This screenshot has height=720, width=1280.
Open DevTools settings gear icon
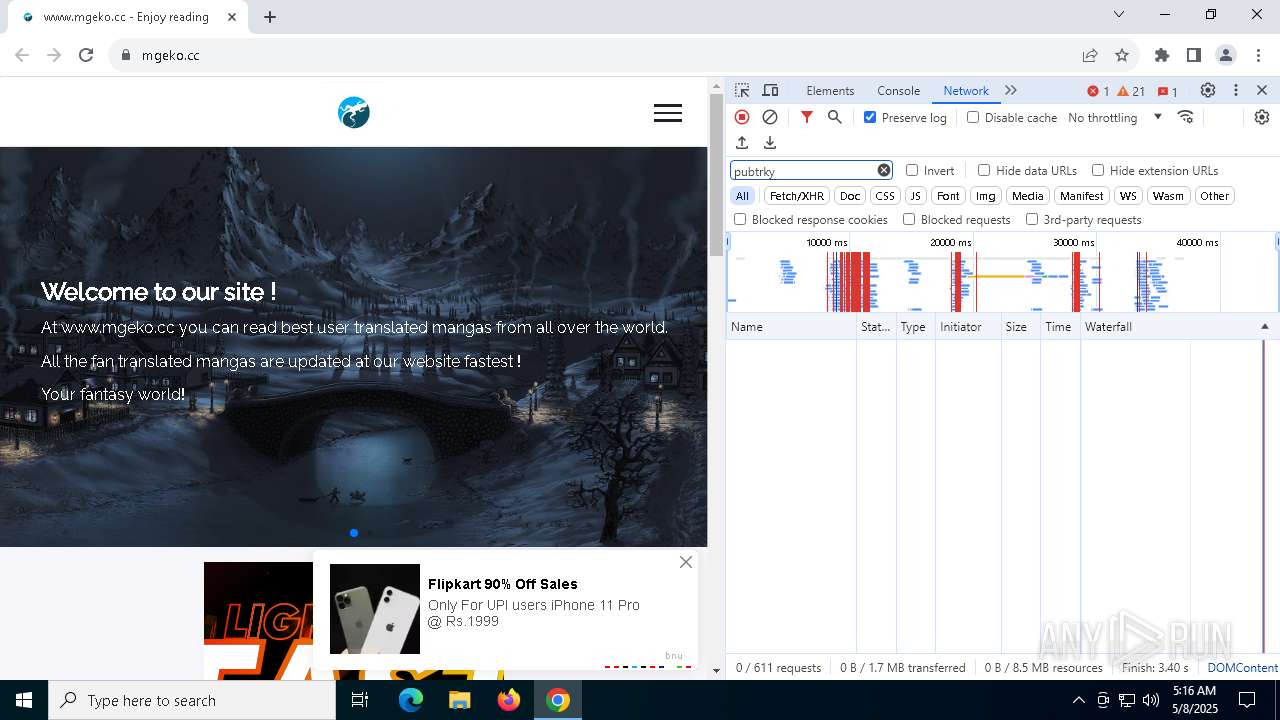point(1208,90)
